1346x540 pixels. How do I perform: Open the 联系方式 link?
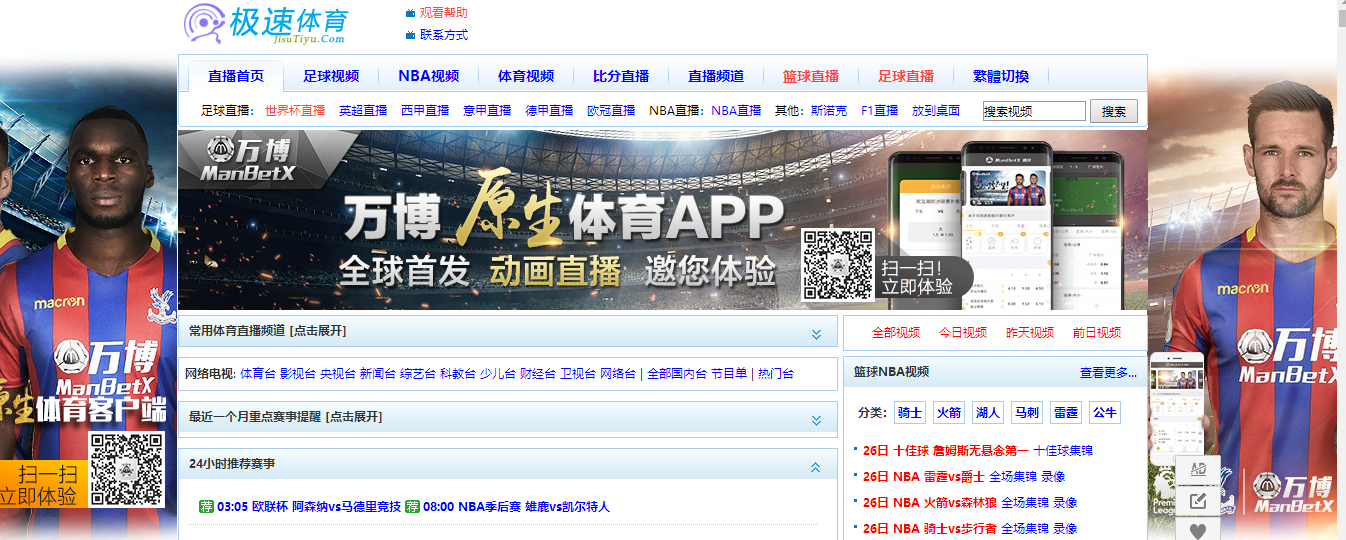443,35
